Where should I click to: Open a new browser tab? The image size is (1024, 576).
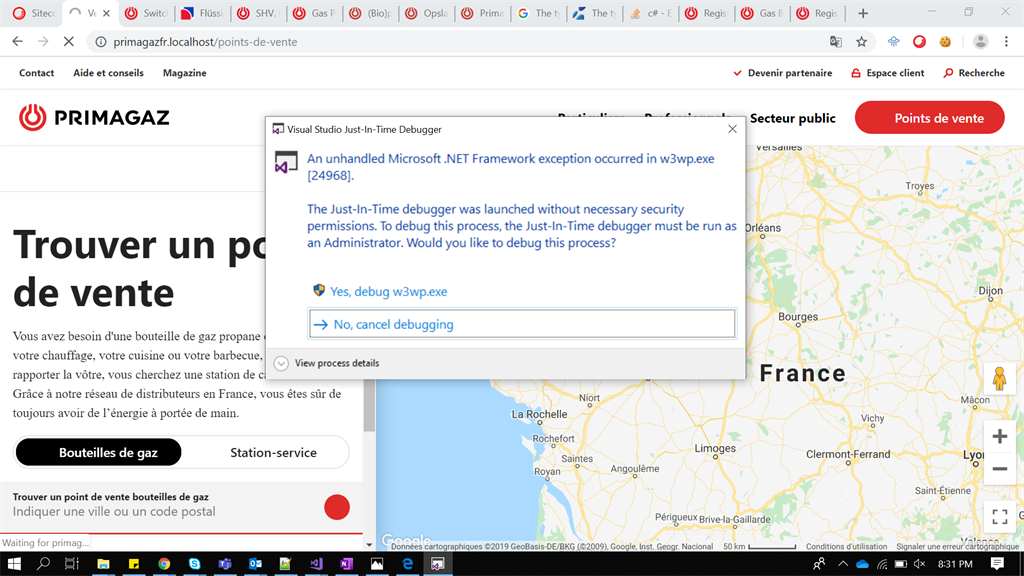click(863, 13)
